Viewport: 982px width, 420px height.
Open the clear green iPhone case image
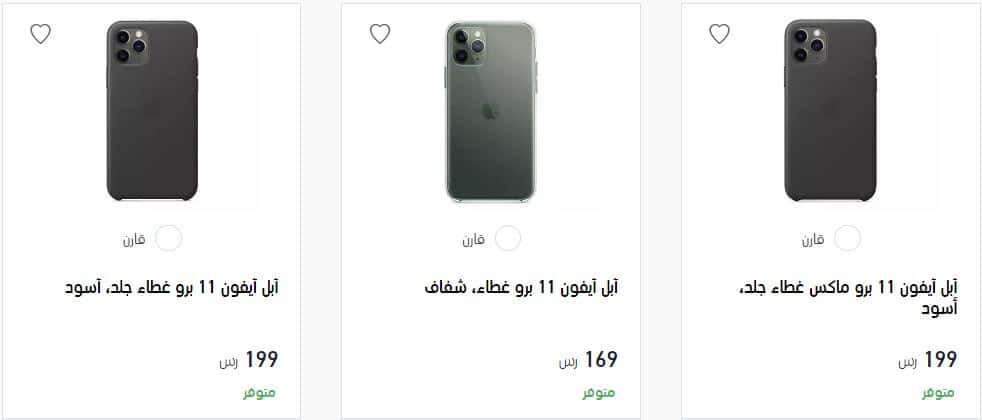point(491,111)
